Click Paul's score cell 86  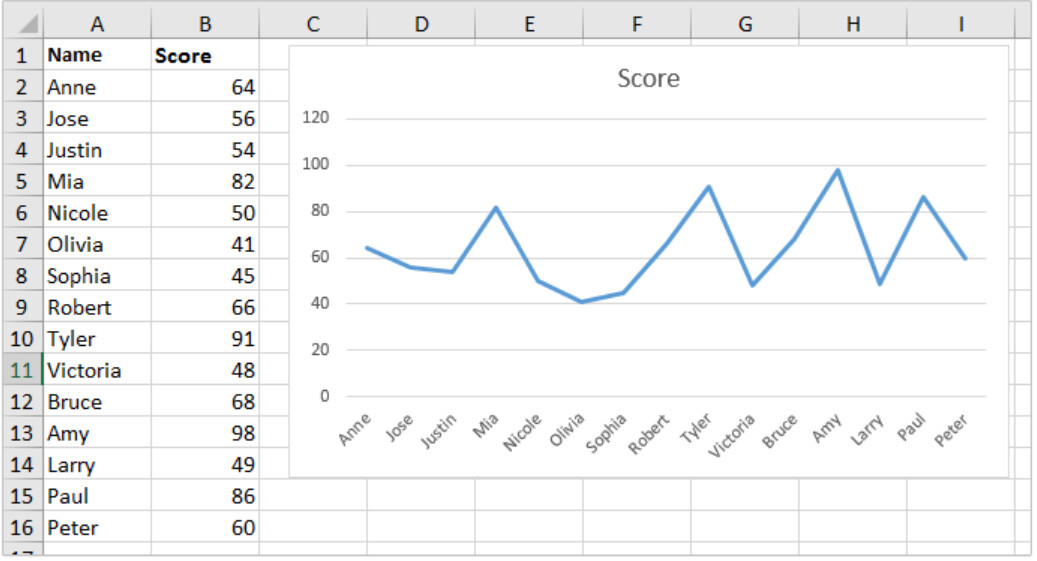click(205, 496)
